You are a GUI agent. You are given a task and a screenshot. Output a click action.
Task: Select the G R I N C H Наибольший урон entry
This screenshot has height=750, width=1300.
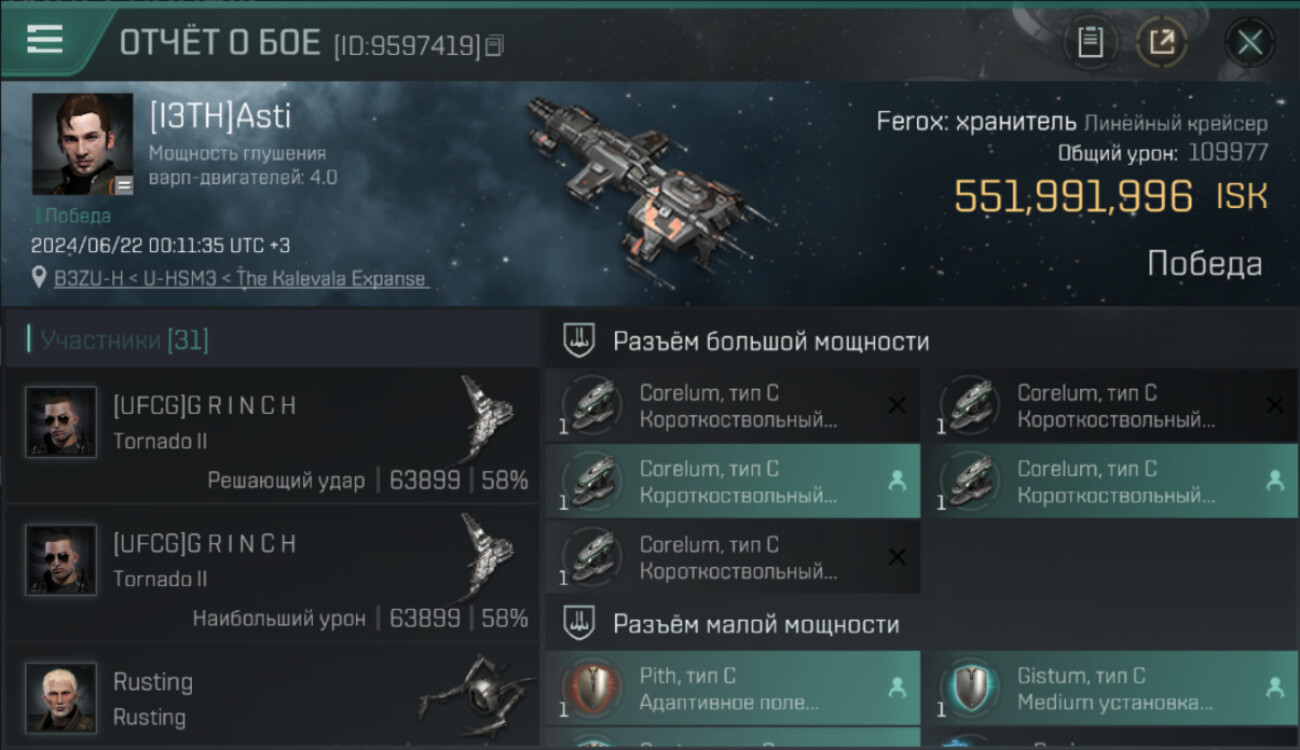pyautogui.click(x=272, y=573)
